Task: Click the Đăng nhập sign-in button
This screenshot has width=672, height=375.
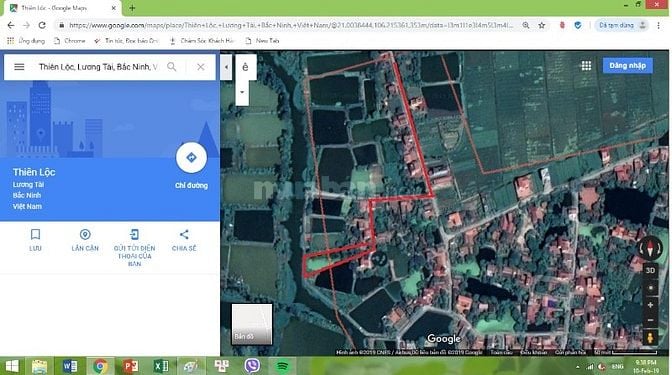Action: (627, 66)
